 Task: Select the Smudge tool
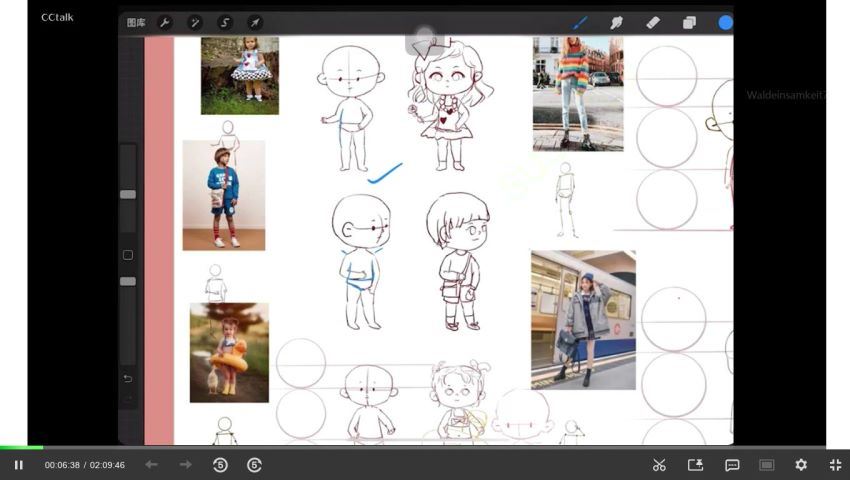(x=616, y=23)
